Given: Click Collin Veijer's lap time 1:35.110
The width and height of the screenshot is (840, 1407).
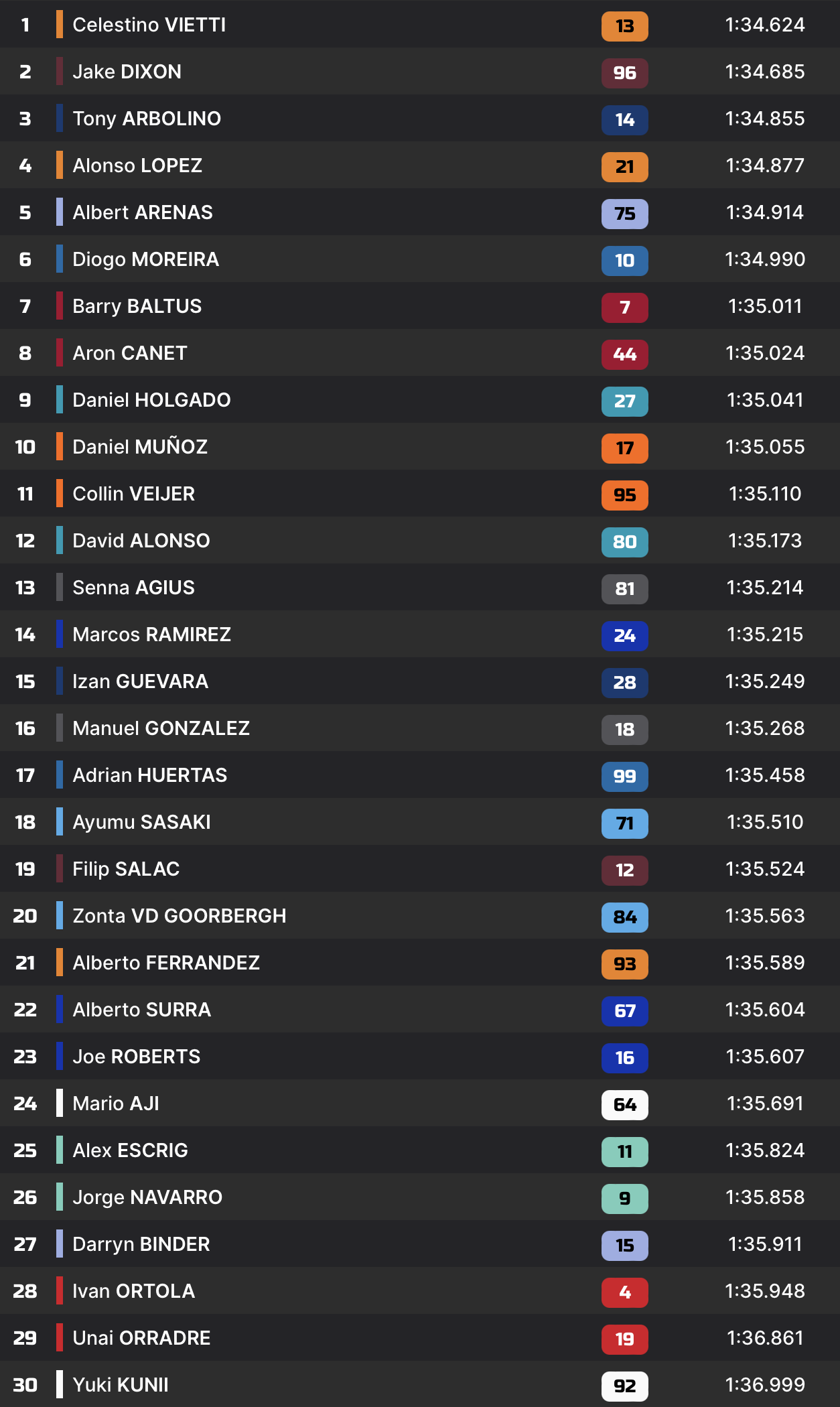Looking at the screenshot, I should coord(764,494).
